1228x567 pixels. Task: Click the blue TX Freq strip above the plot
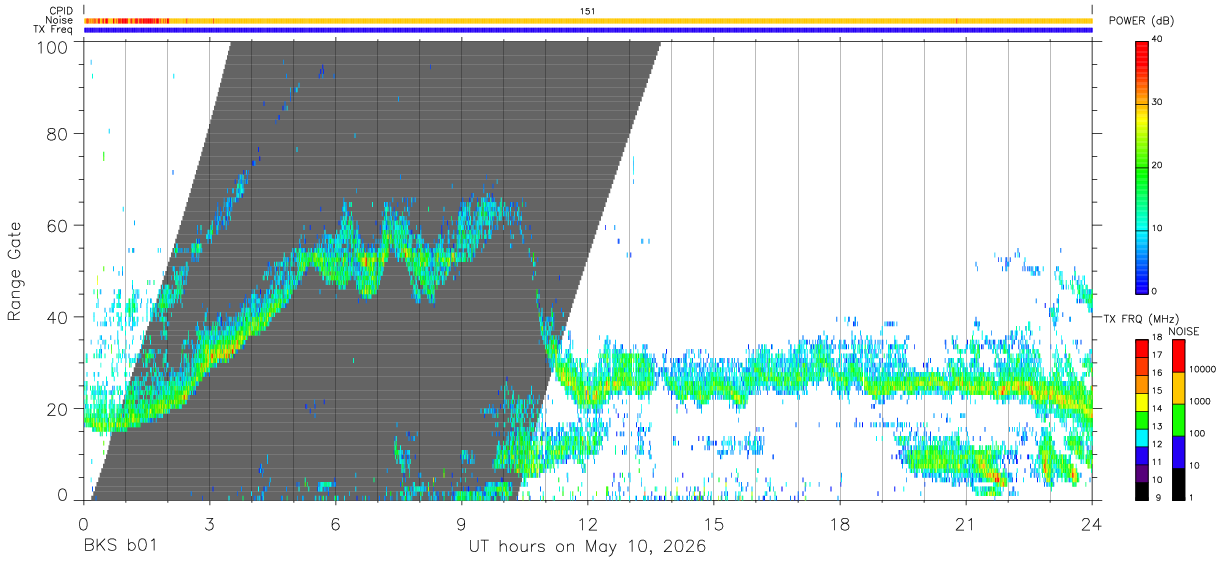(588, 30)
